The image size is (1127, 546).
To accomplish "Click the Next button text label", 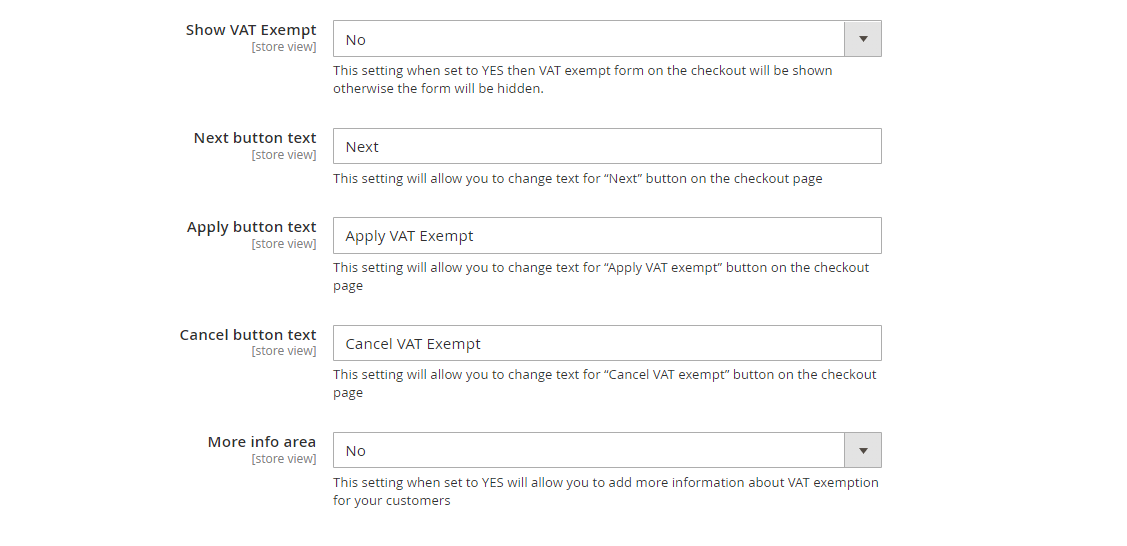I will (x=255, y=138).
